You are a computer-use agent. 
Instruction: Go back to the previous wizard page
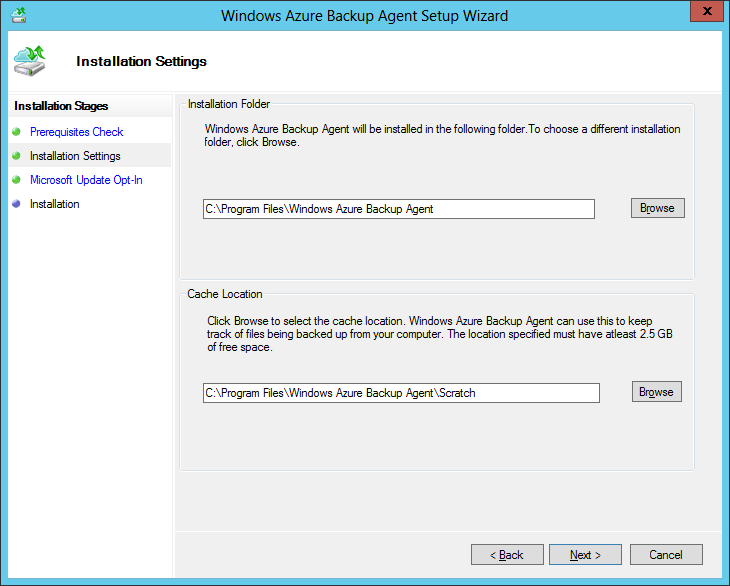click(x=507, y=555)
